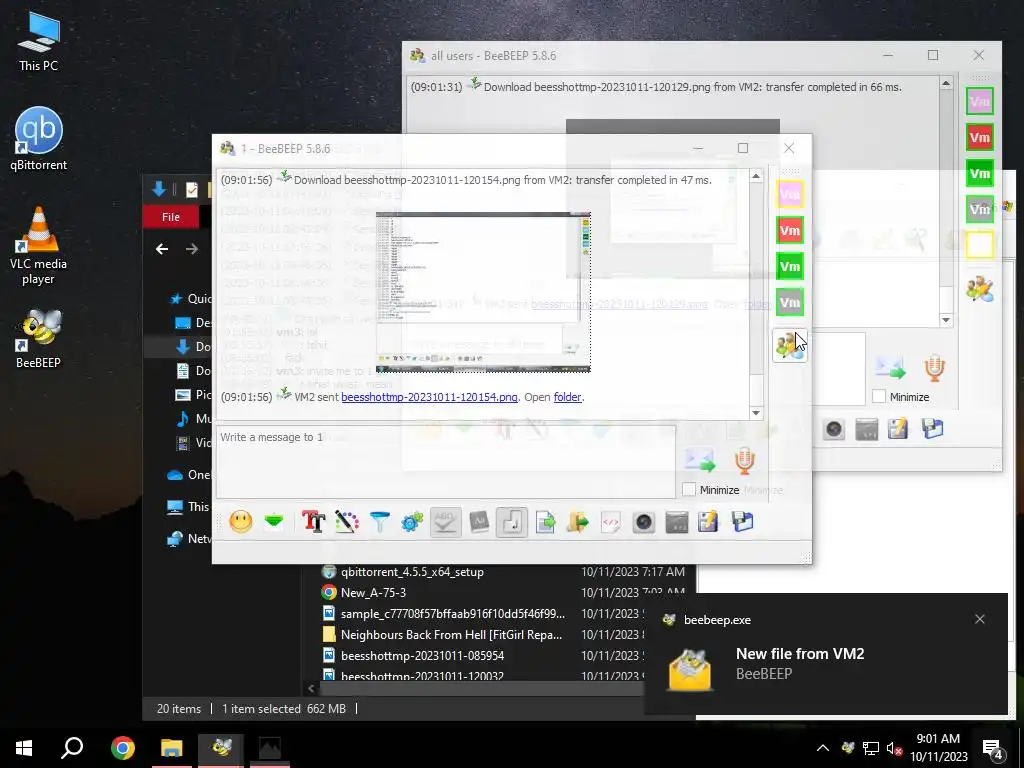Open qBittorrent desktop shortcut
This screenshot has height=768, width=1024.
(x=39, y=138)
